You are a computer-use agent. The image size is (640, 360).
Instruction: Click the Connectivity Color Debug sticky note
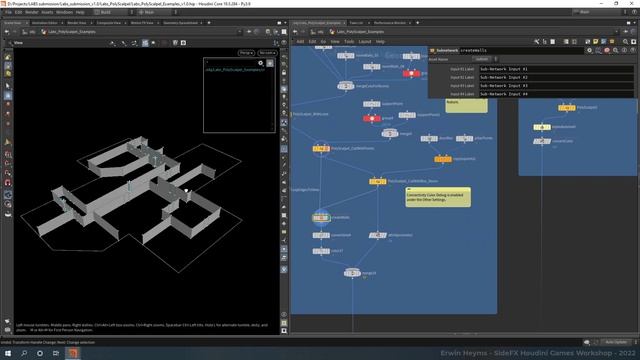coord(438,197)
